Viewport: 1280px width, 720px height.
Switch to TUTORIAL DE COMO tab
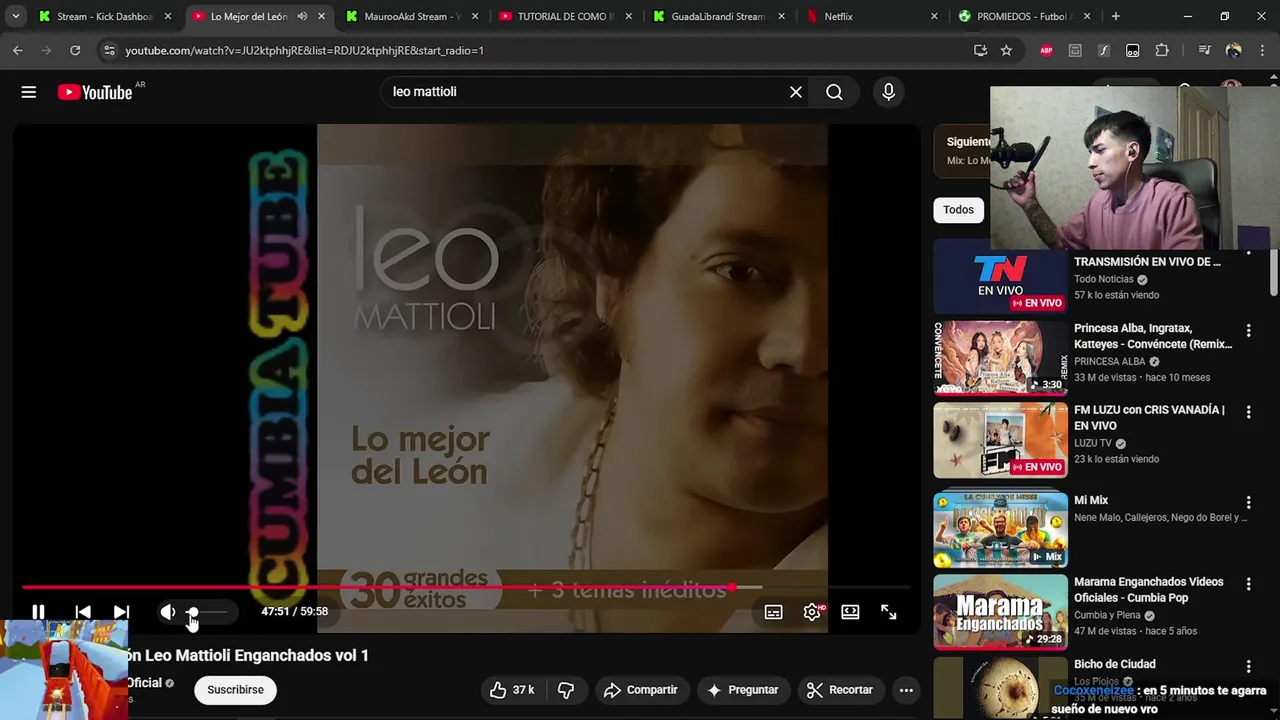(565, 16)
